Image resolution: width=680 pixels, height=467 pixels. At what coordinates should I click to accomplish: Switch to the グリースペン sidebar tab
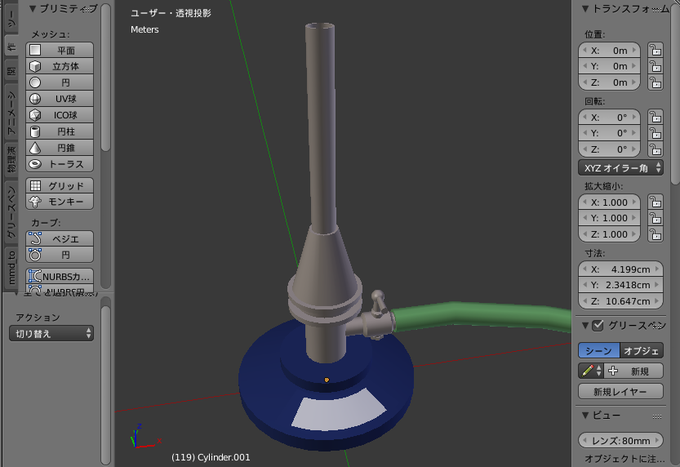coord(11,212)
